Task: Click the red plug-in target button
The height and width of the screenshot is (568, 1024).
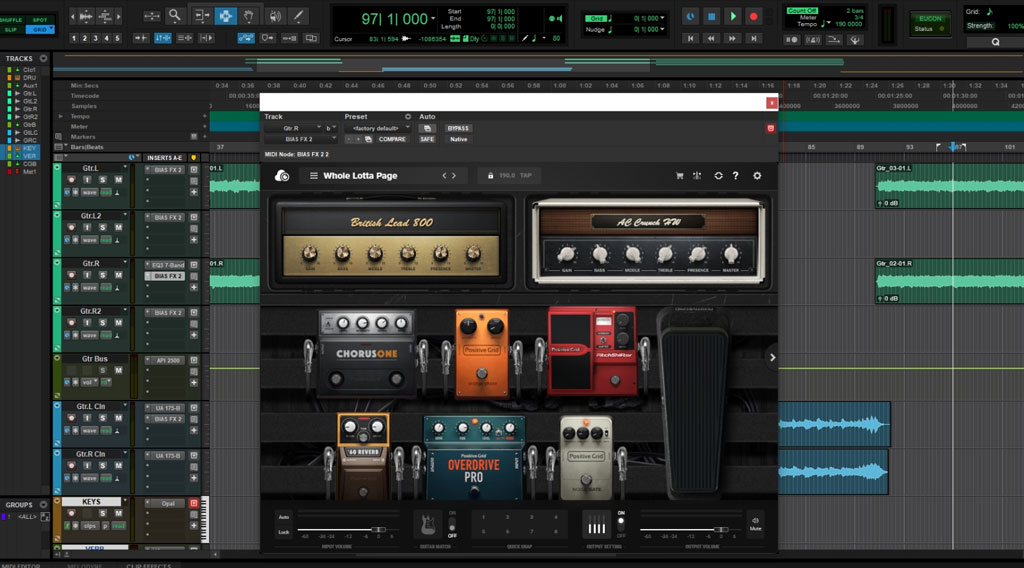Action: [x=771, y=129]
